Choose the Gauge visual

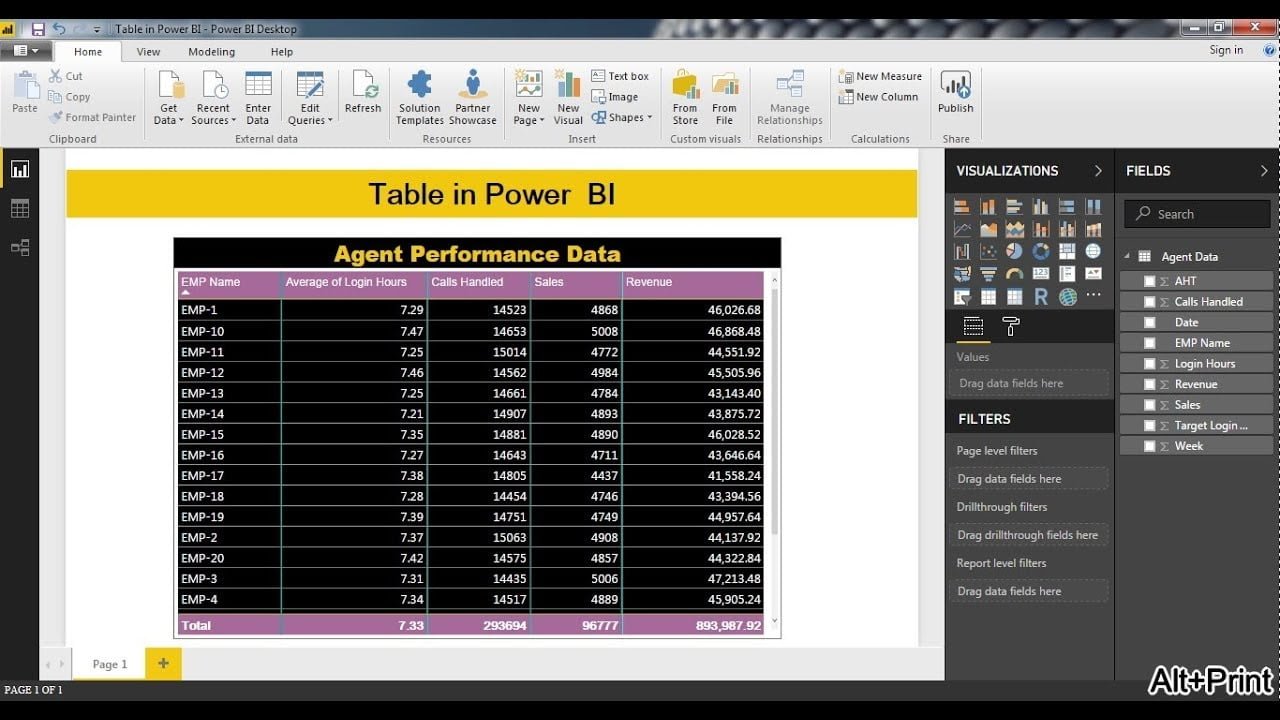[1014, 273]
